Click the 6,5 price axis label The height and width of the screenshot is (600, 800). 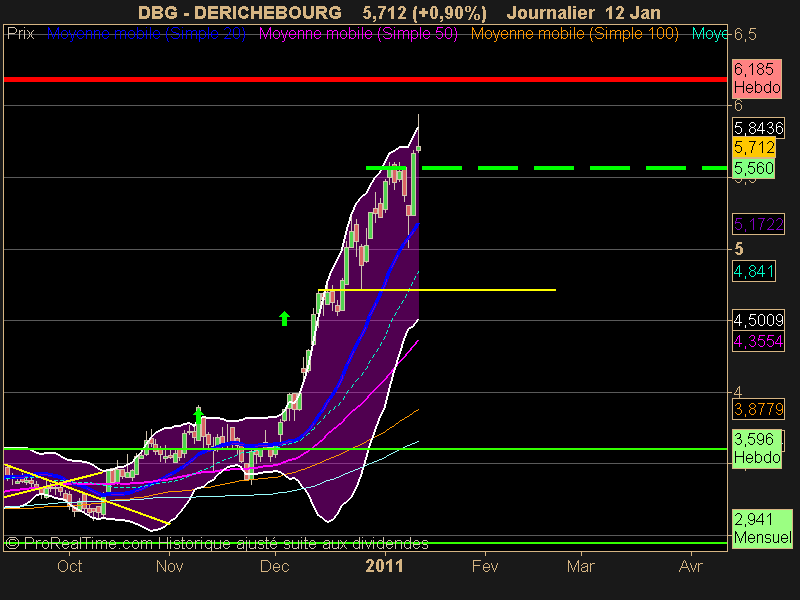(745, 35)
